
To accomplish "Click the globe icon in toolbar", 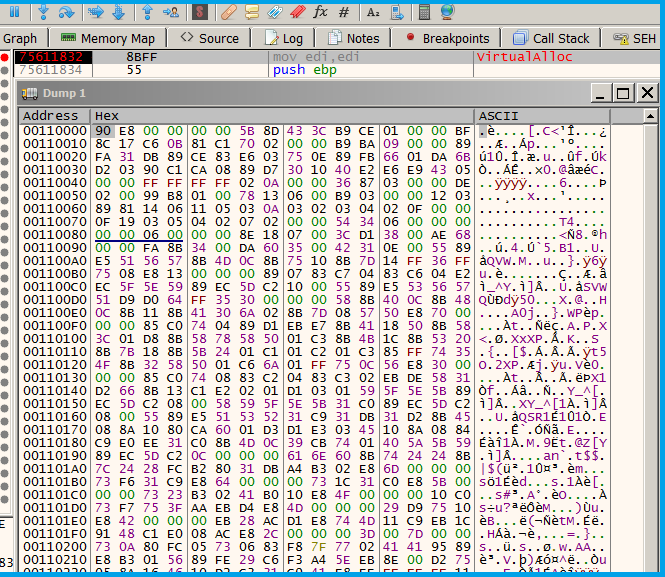I will coord(446,12).
